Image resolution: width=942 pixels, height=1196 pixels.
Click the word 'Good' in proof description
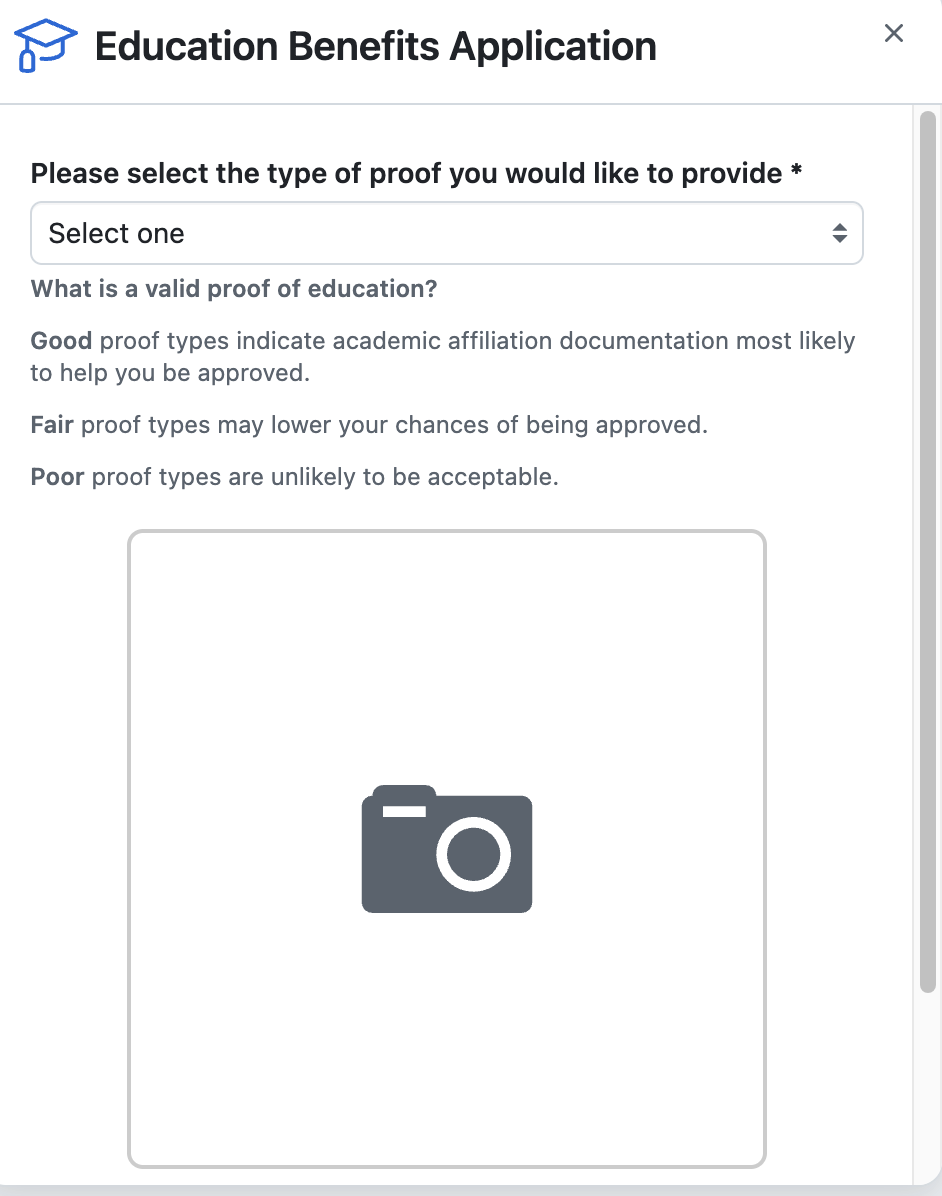[x=60, y=340]
